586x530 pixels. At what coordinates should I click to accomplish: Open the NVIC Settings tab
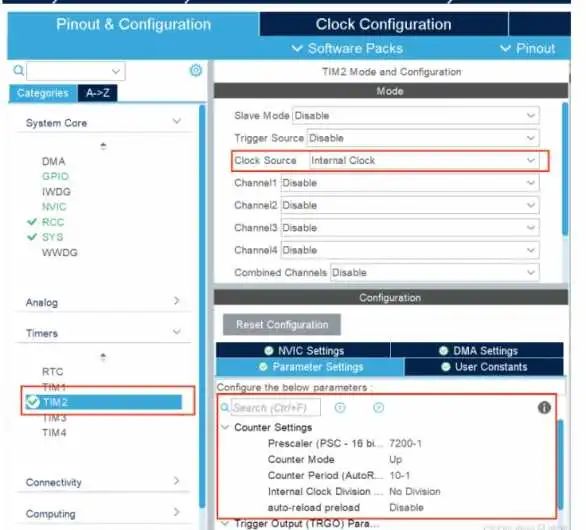(303, 351)
